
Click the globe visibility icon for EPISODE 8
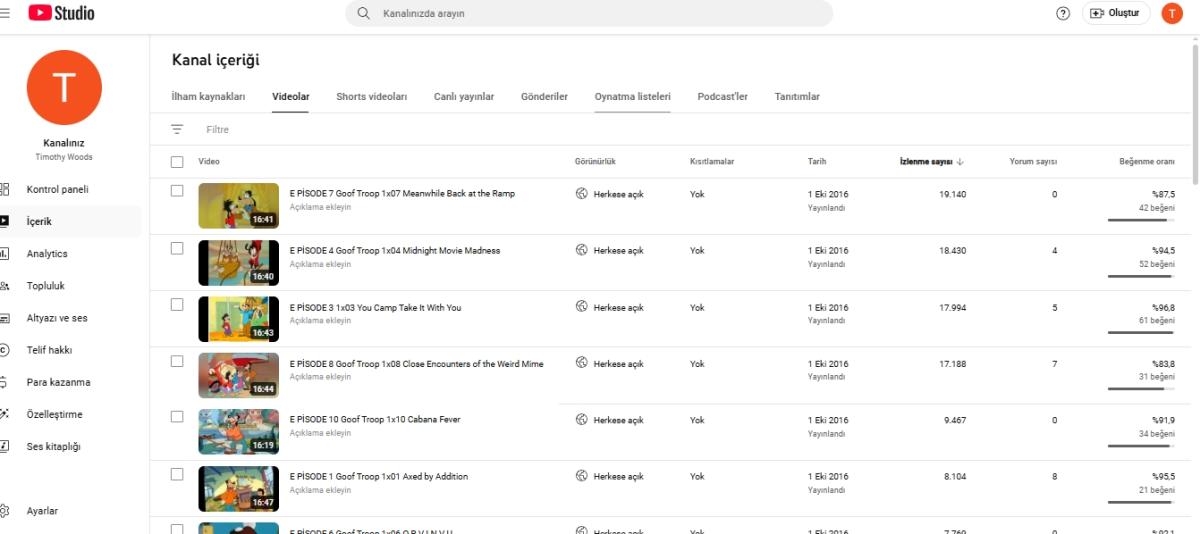pos(581,364)
